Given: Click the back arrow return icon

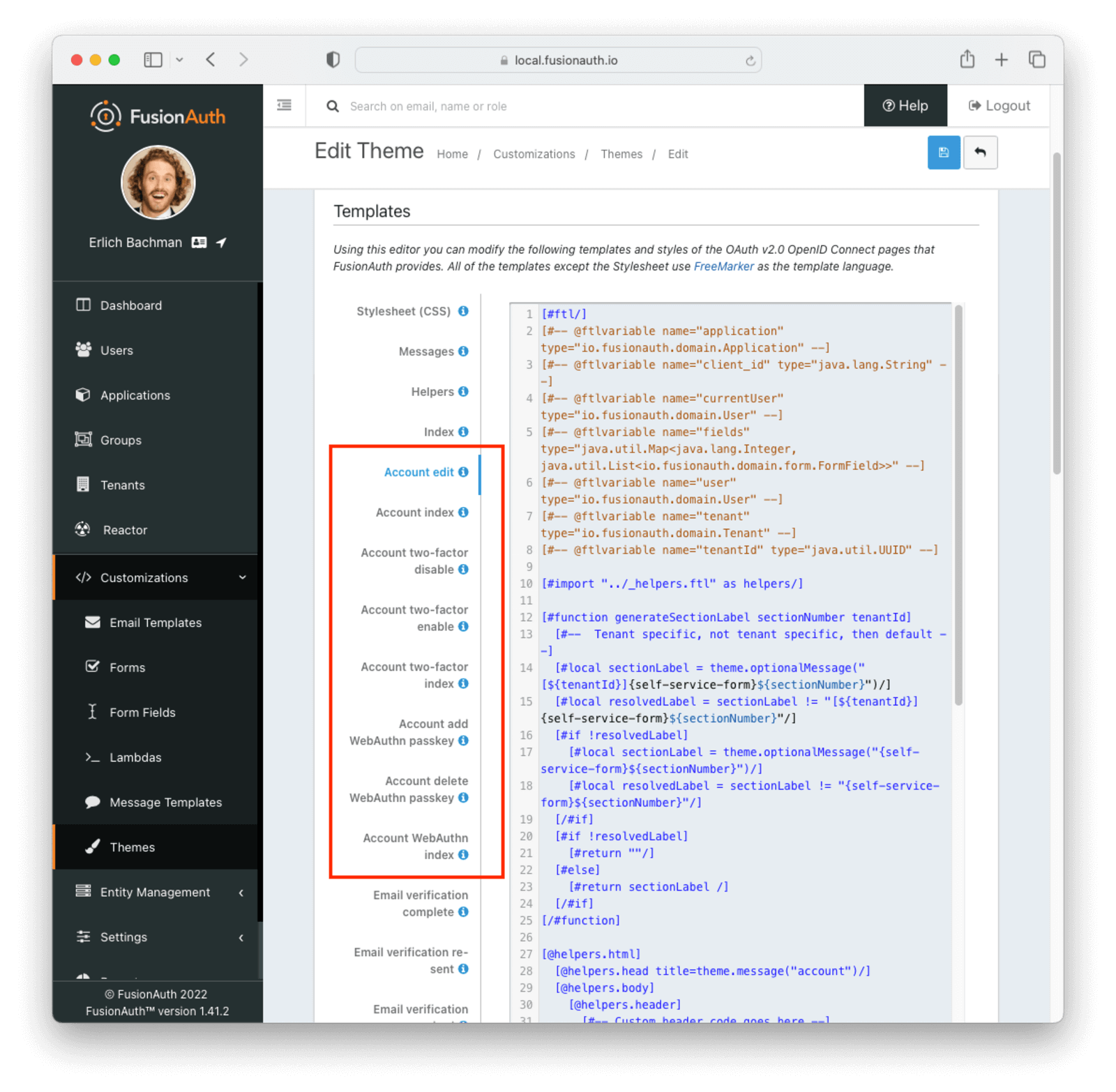Looking at the screenshot, I should tap(980, 153).
